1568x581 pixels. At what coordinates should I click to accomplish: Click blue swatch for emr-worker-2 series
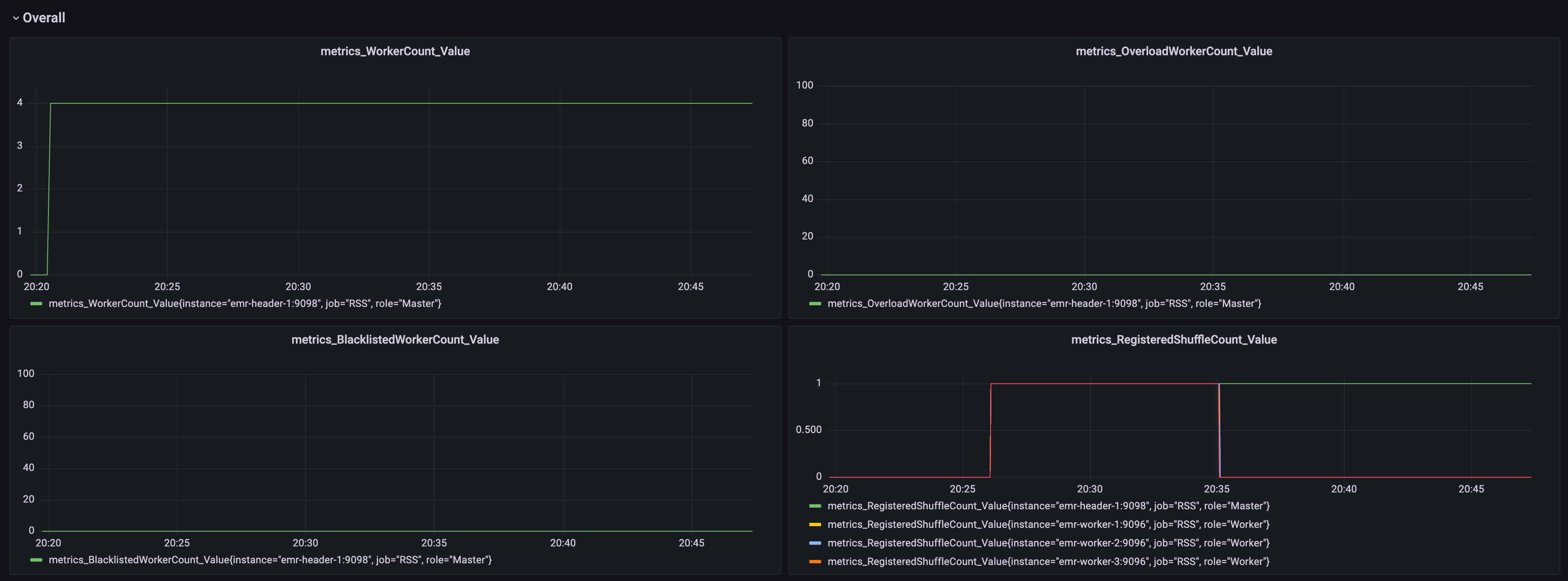815,543
